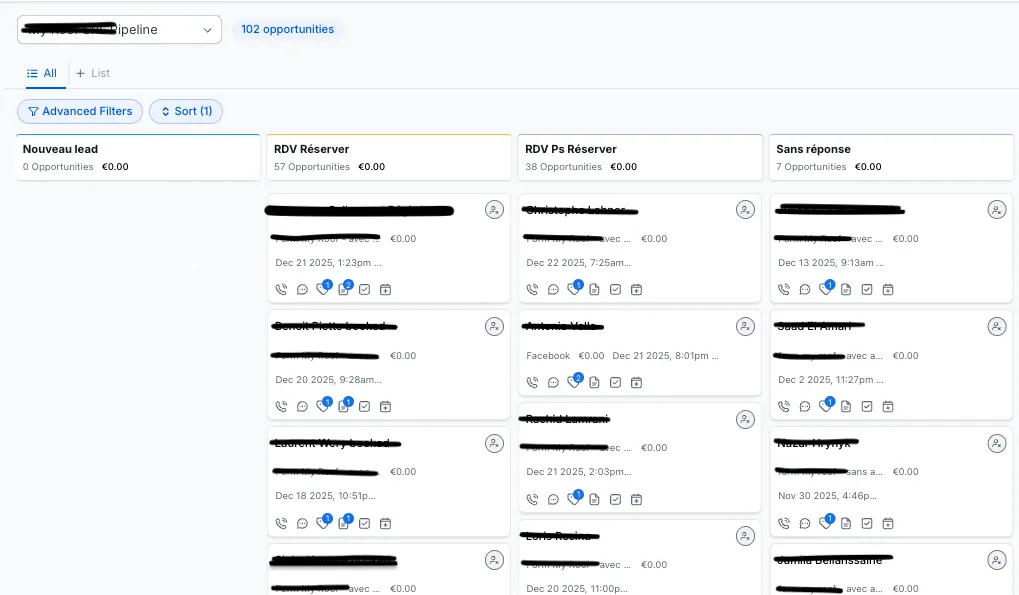Viewport: 1019px width, 595px height.
Task: Call contact on Dec 22 2025, 7:25am card
Action: 532,290
